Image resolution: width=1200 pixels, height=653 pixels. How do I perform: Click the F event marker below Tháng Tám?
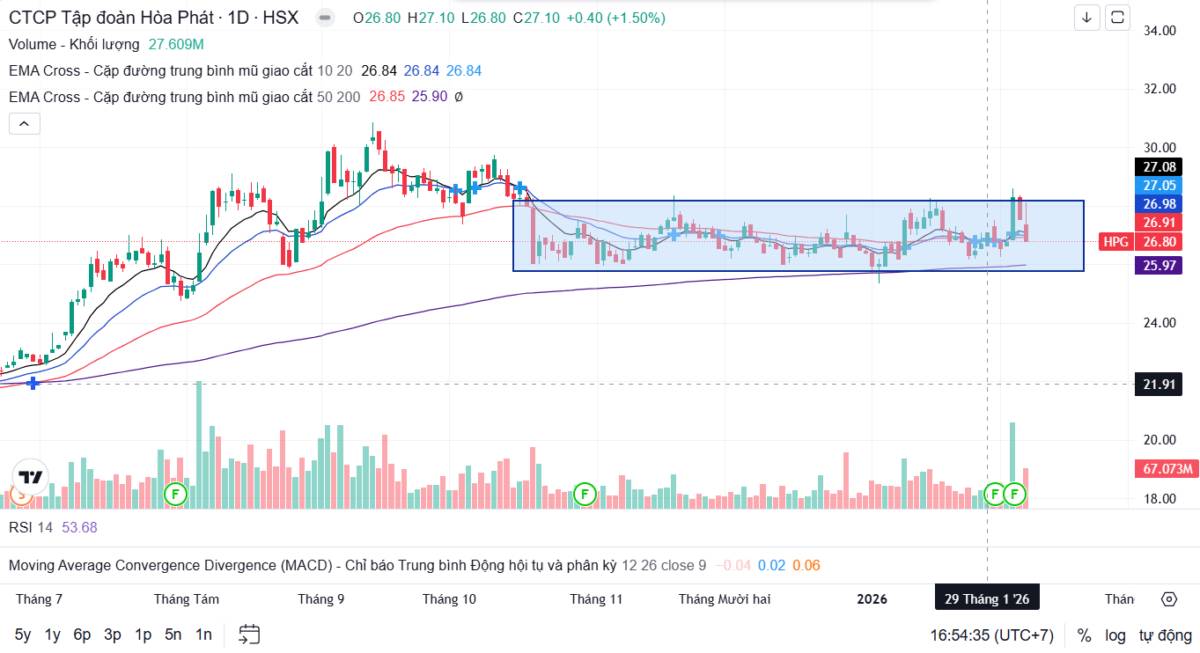pyautogui.click(x=176, y=493)
